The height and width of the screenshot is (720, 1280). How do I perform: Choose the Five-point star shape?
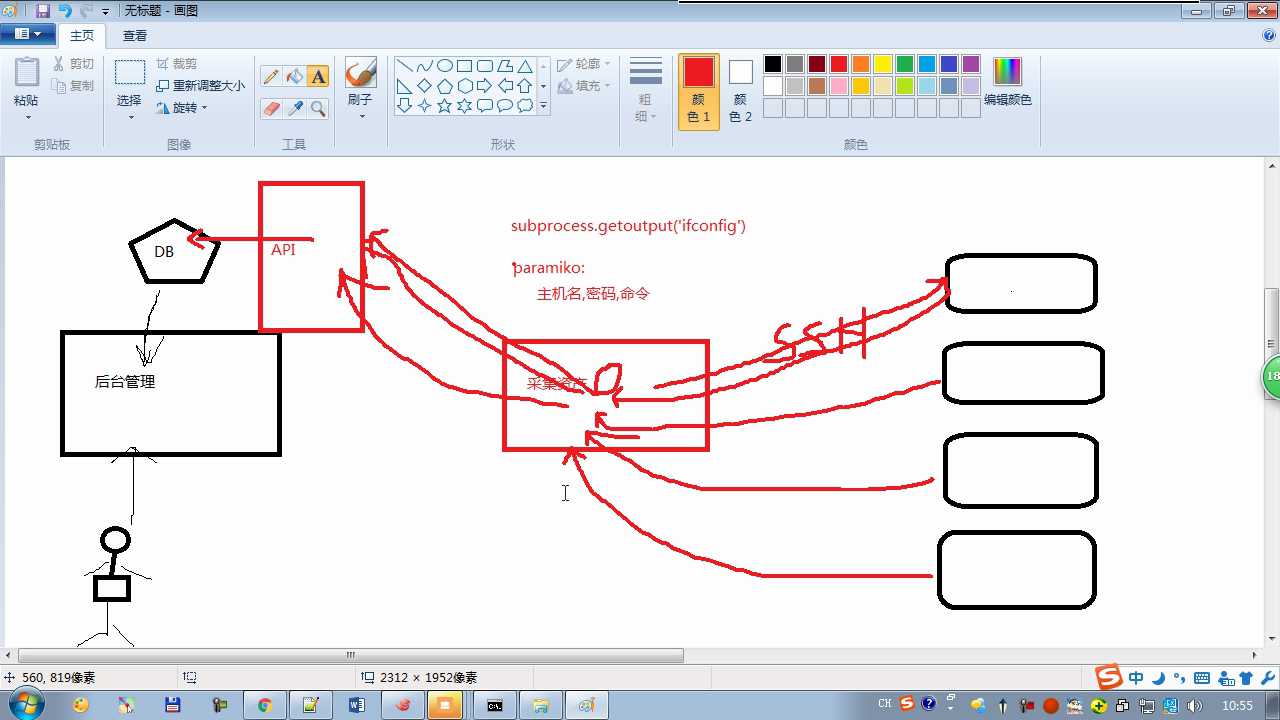[x=445, y=106]
